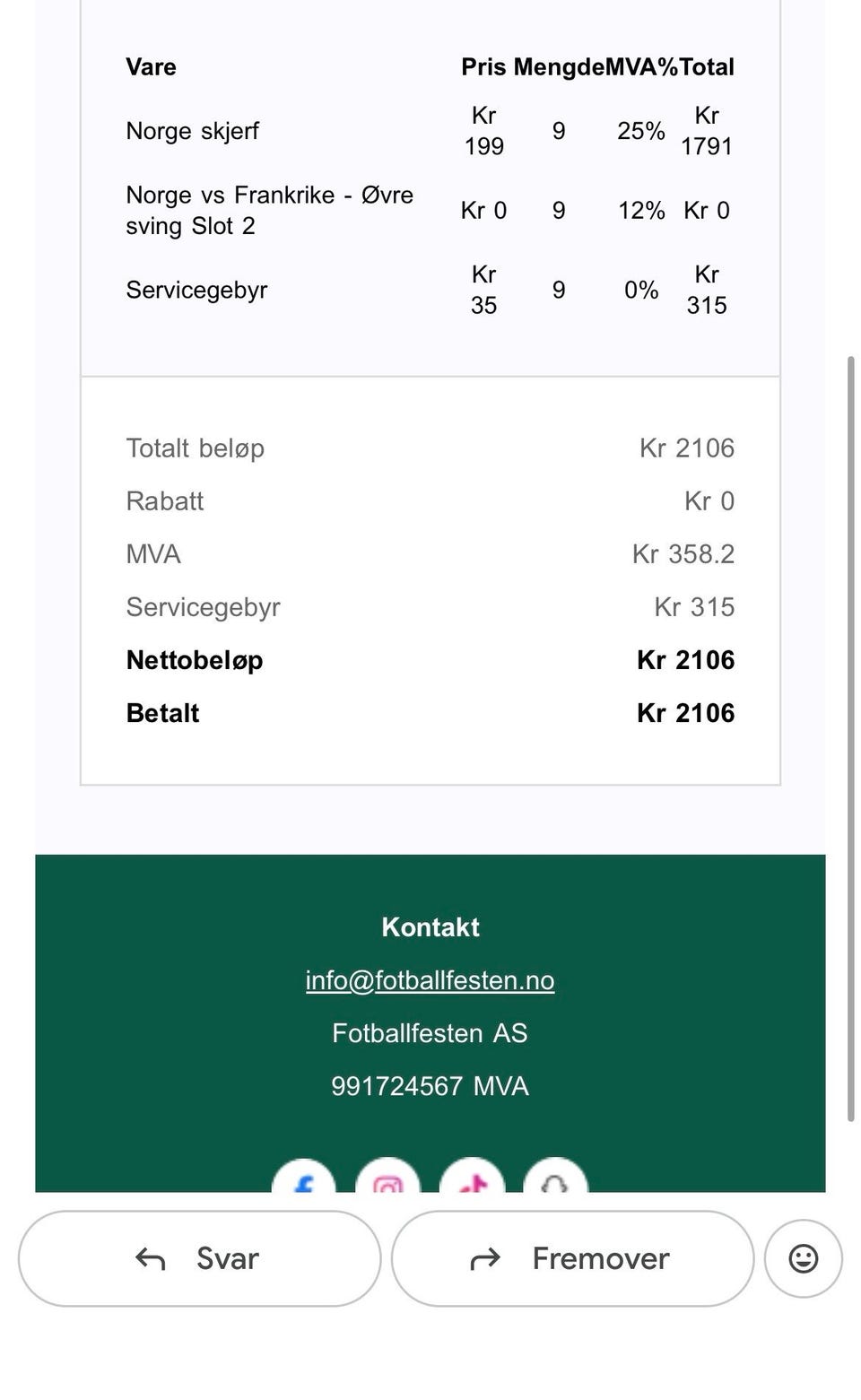This screenshot has width=861, height=1400.
Task: Click the Norge vs Frankrike ticket row
Action: pyautogui.click(x=430, y=211)
